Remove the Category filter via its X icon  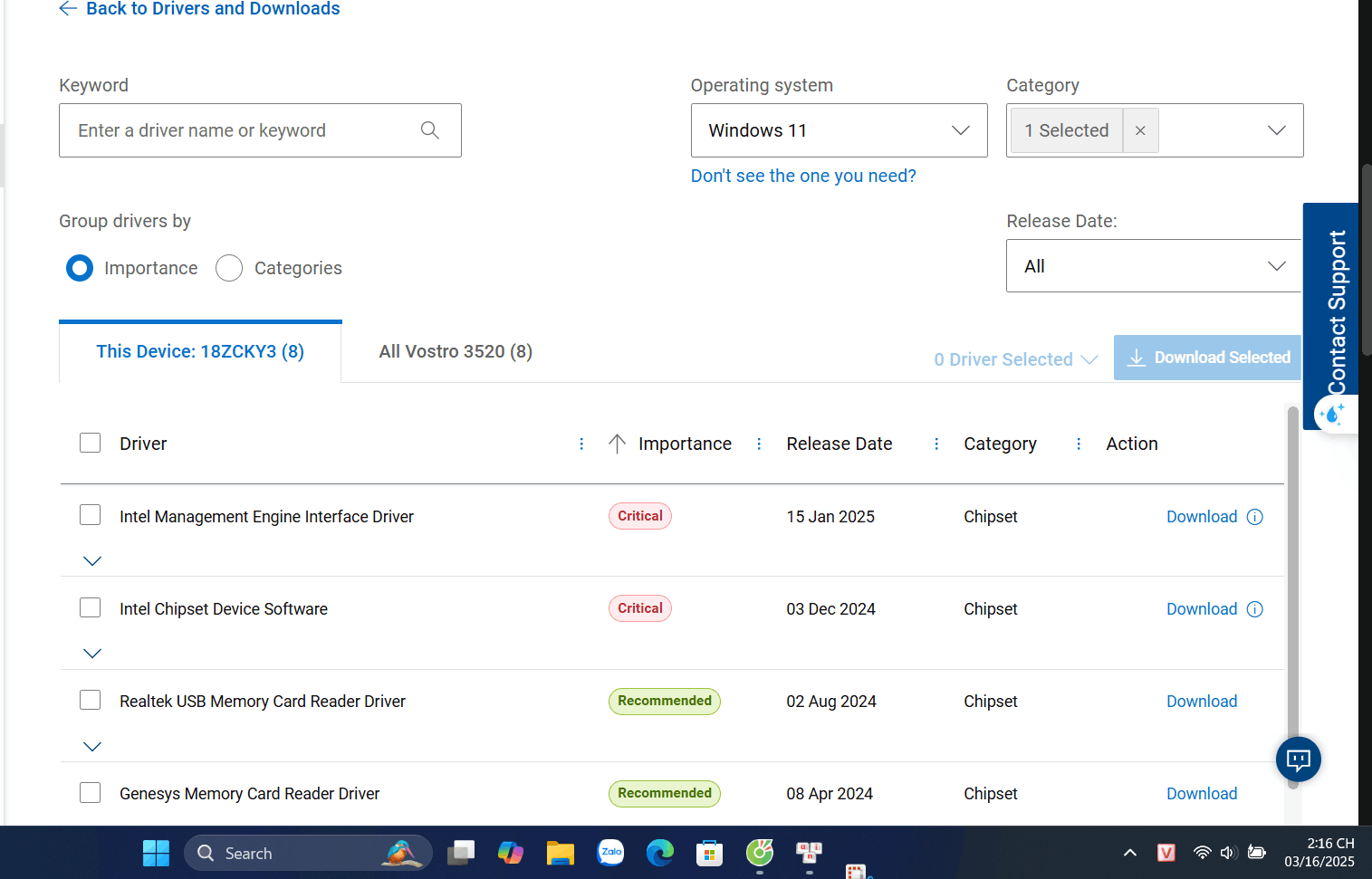pos(1139,129)
